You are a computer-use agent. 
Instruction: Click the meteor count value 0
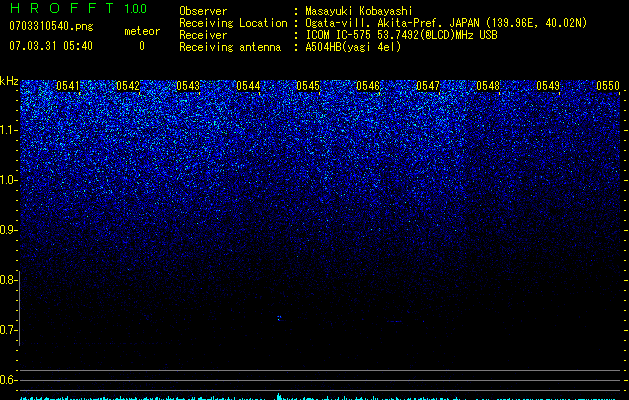(142, 46)
